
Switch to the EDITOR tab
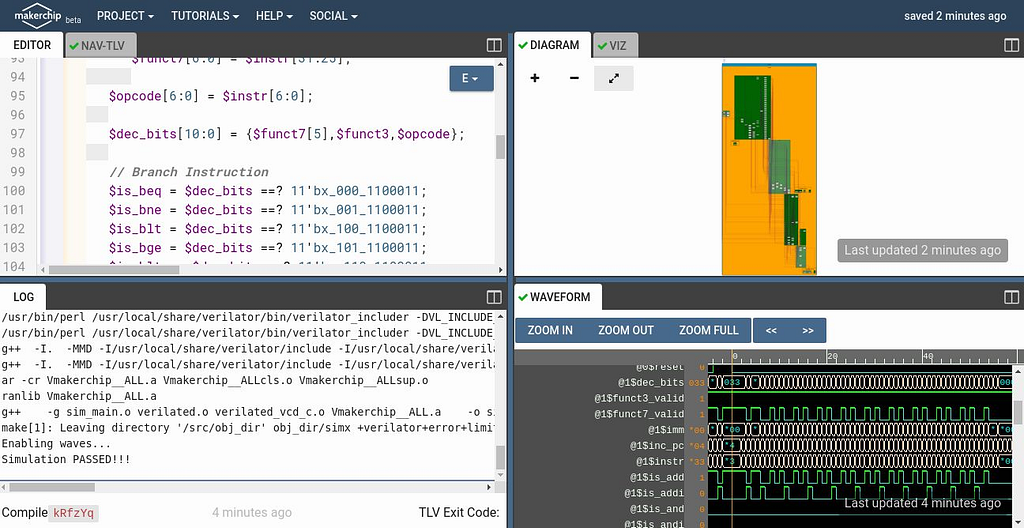click(x=32, y=45)
